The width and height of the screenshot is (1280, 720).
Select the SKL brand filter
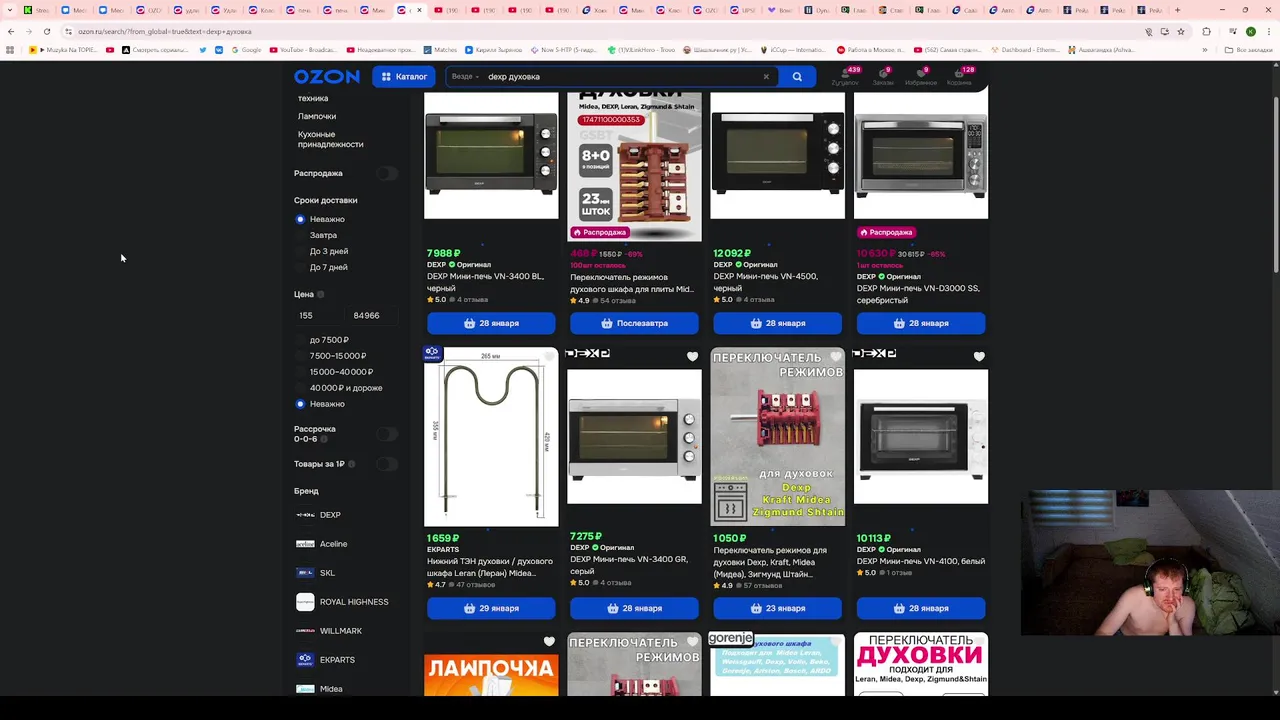tap(316, 573)
